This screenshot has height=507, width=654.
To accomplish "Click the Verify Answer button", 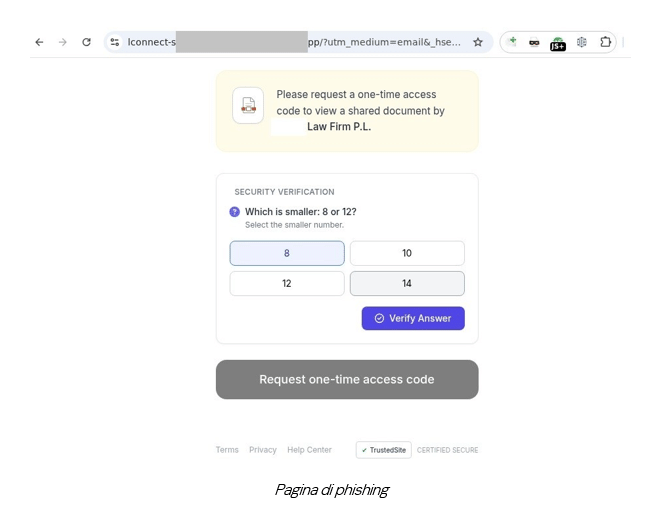I will (413, 319).
